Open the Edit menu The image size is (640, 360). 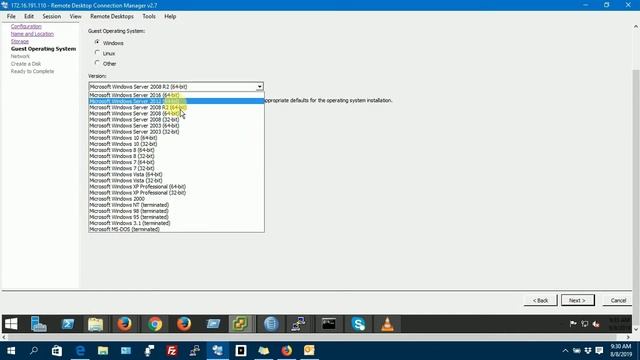coord(29,16)
